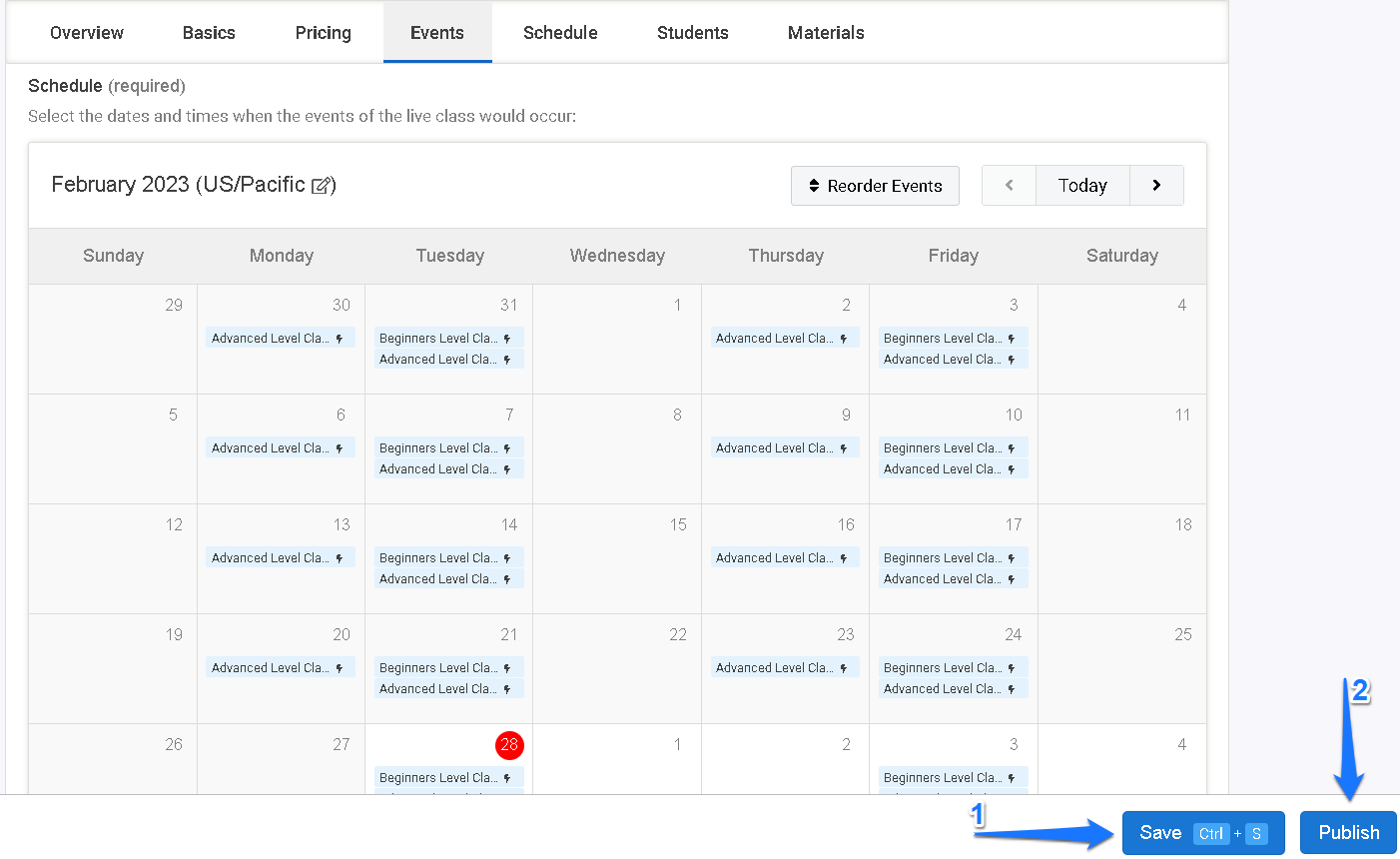The image size is (1400, 859).
Task: Open Beginners Level Class event on Tuesday 21
Action: (448, 668)
